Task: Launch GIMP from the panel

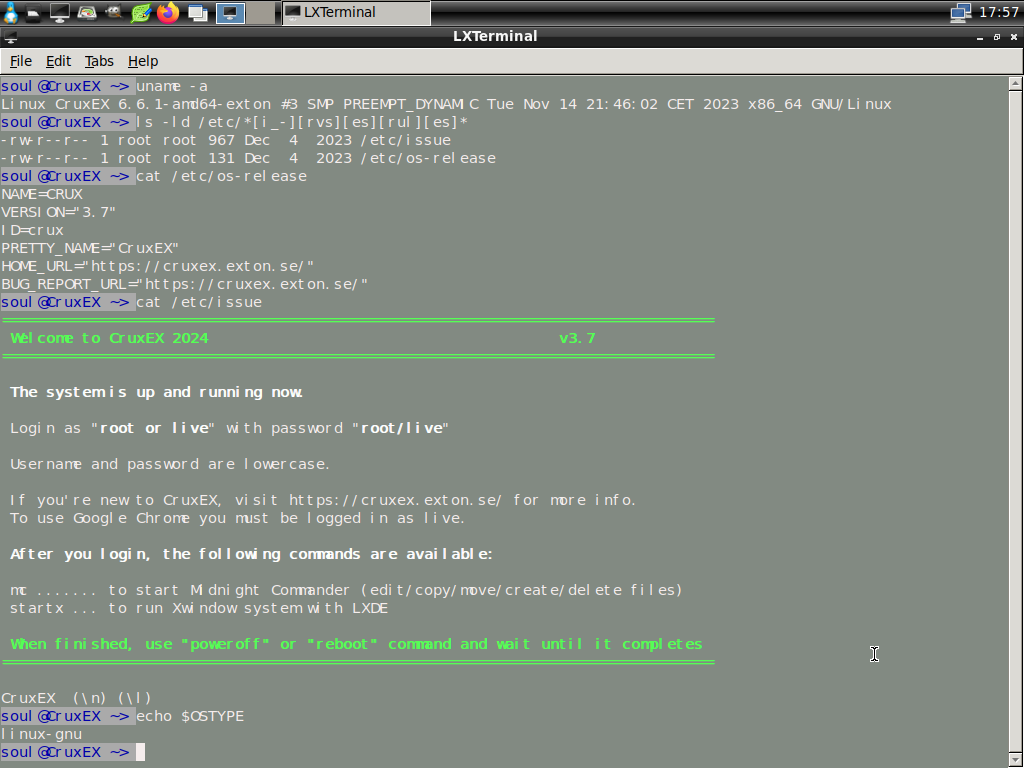Action: pyautogui.click(x=114, y=12)
